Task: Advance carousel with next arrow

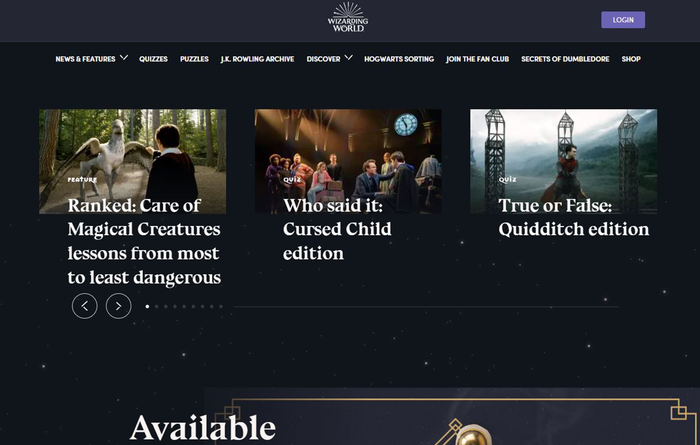Action: click(119, 306)
